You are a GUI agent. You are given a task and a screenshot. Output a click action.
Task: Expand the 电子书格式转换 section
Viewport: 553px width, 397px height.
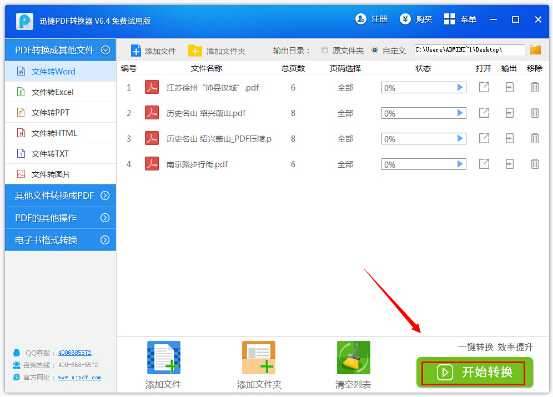(60, 240)
